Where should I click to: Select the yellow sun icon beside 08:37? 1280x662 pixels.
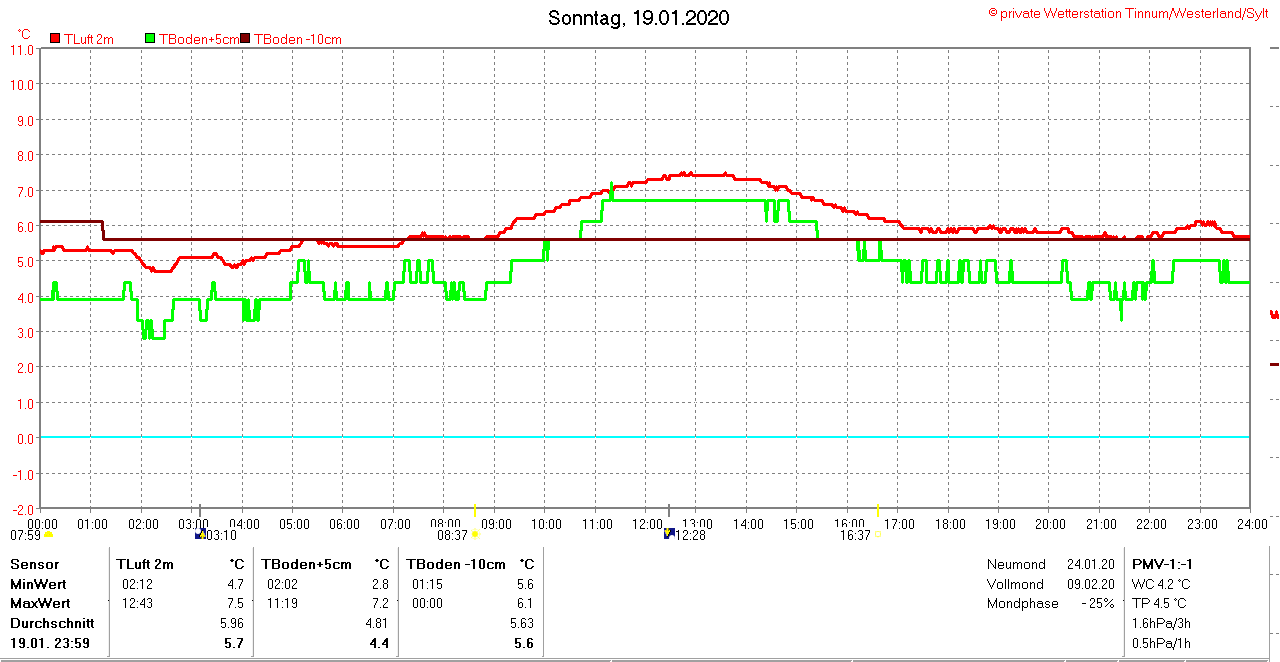[474, 535]
